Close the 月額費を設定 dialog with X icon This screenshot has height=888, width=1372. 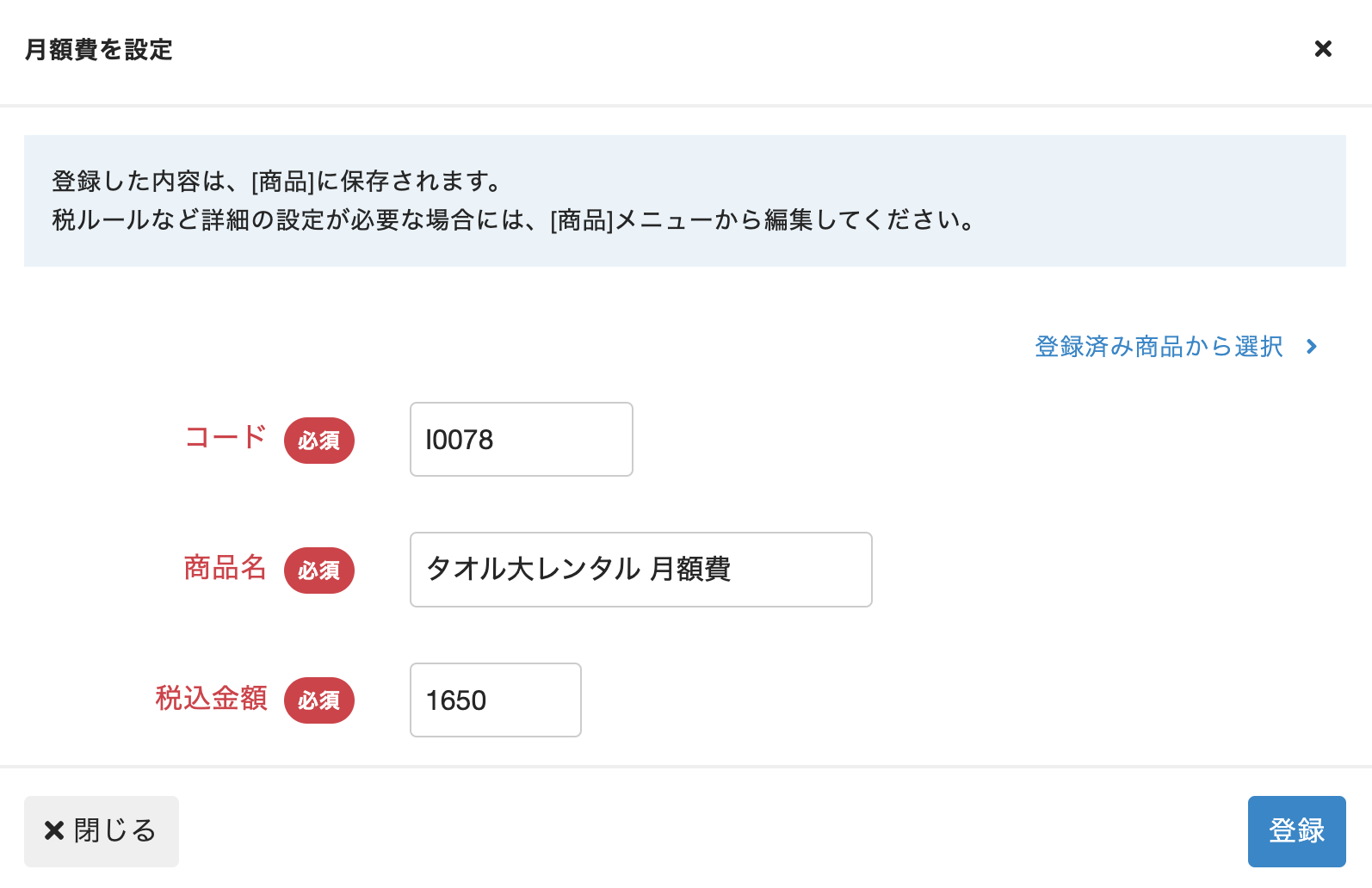tap(1323, 49)
